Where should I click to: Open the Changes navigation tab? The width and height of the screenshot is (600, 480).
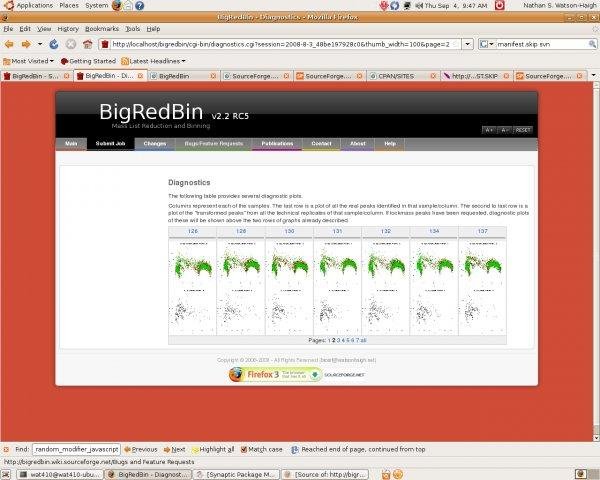155,144
